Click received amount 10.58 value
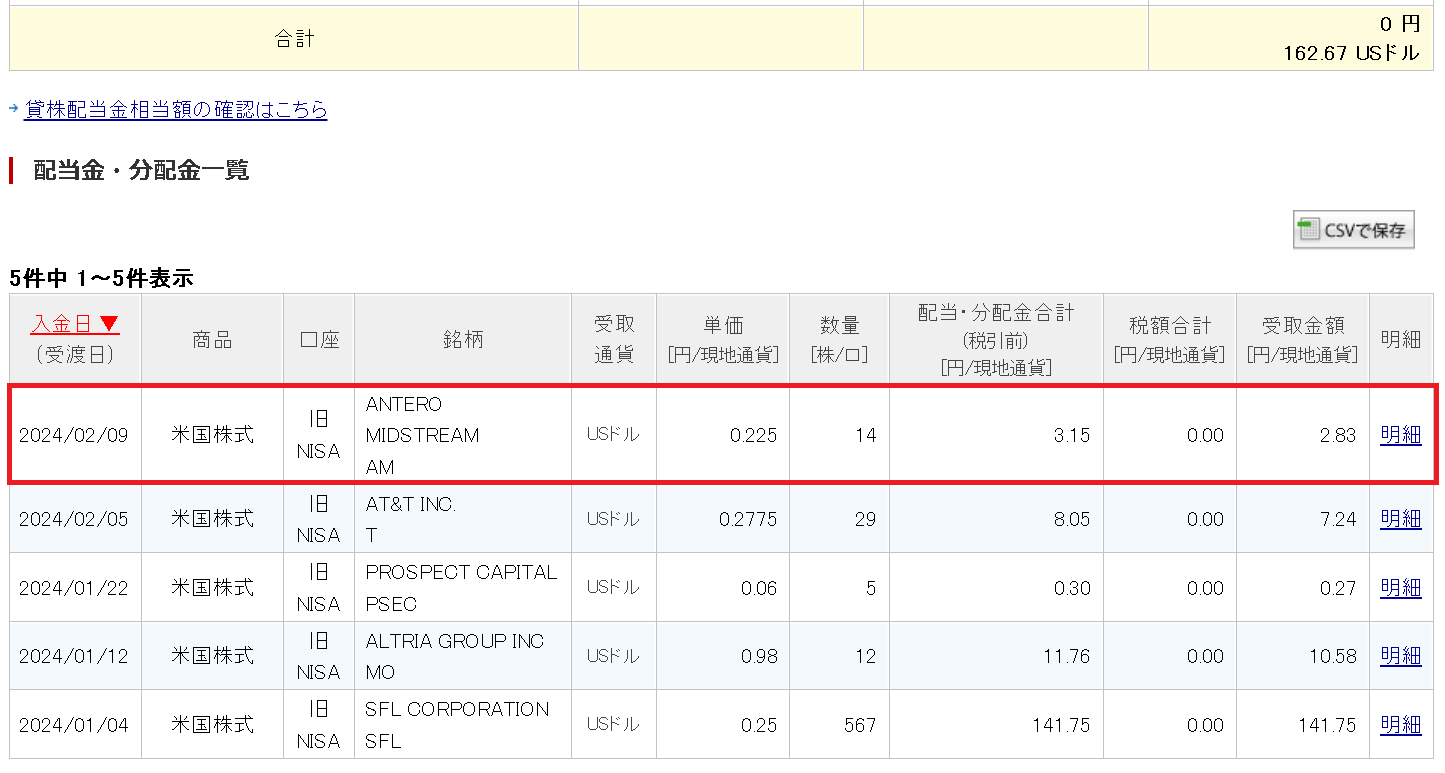1445x773 pixels. tap(1333, 656)
